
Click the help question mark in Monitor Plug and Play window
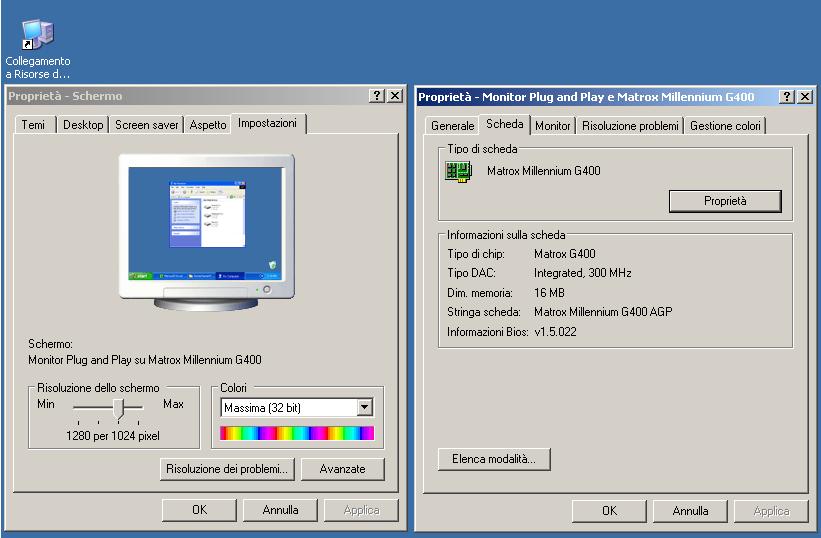tap(786, 97)
